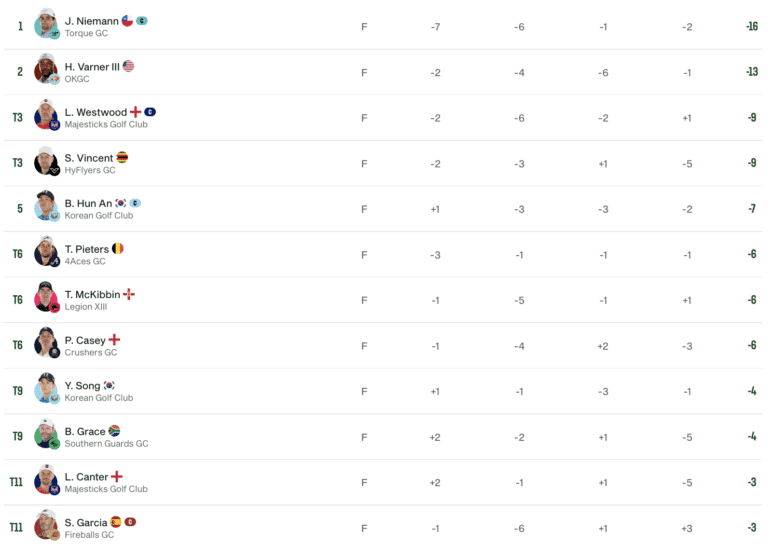Screen dimensions: 770x546
Task: Click the captain badge next to B. Hun An
Action: (x=135, y=203)
